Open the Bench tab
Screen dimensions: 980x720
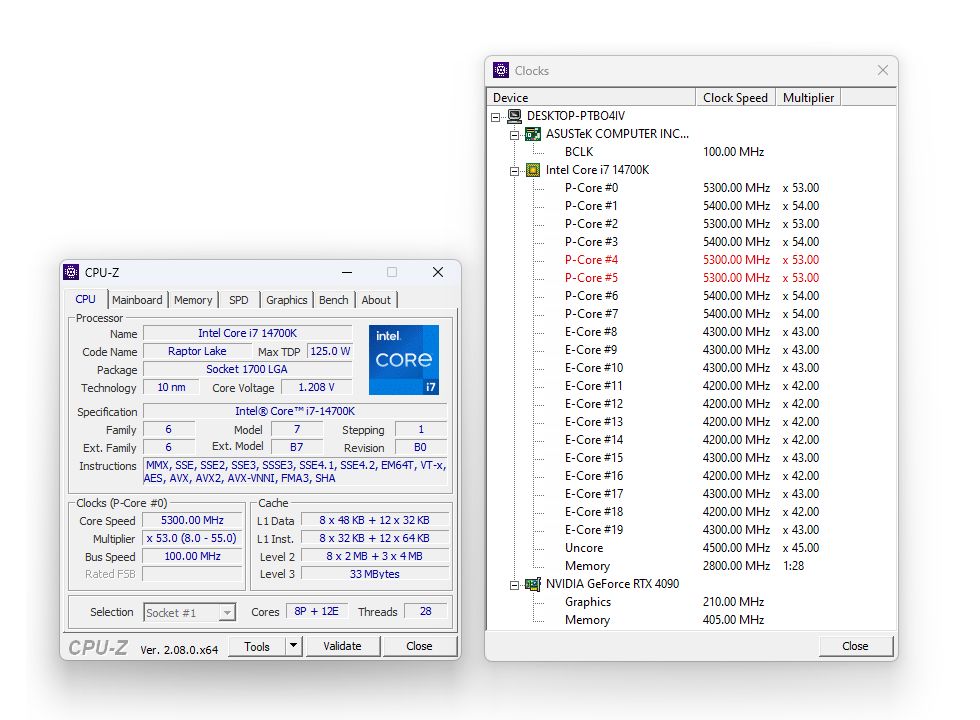[333, 300]
